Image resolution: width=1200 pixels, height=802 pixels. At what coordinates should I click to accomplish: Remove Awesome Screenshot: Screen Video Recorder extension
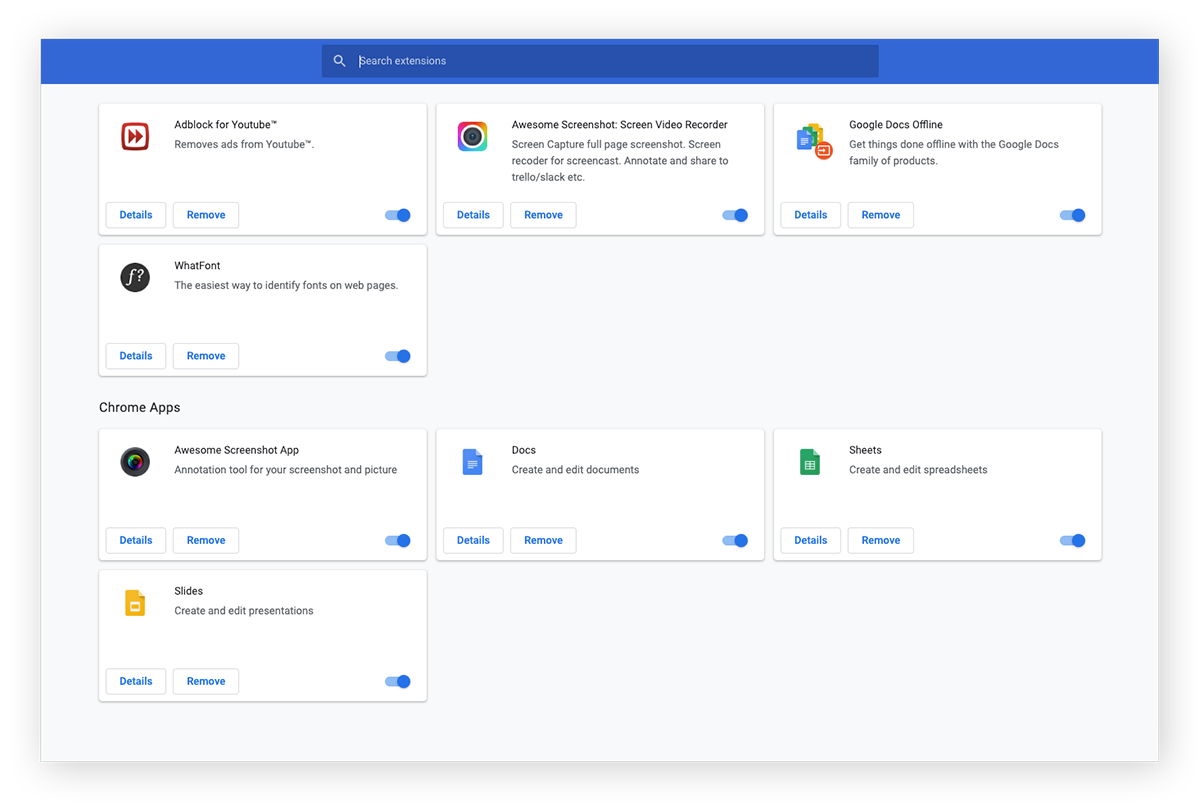point(543,215)
